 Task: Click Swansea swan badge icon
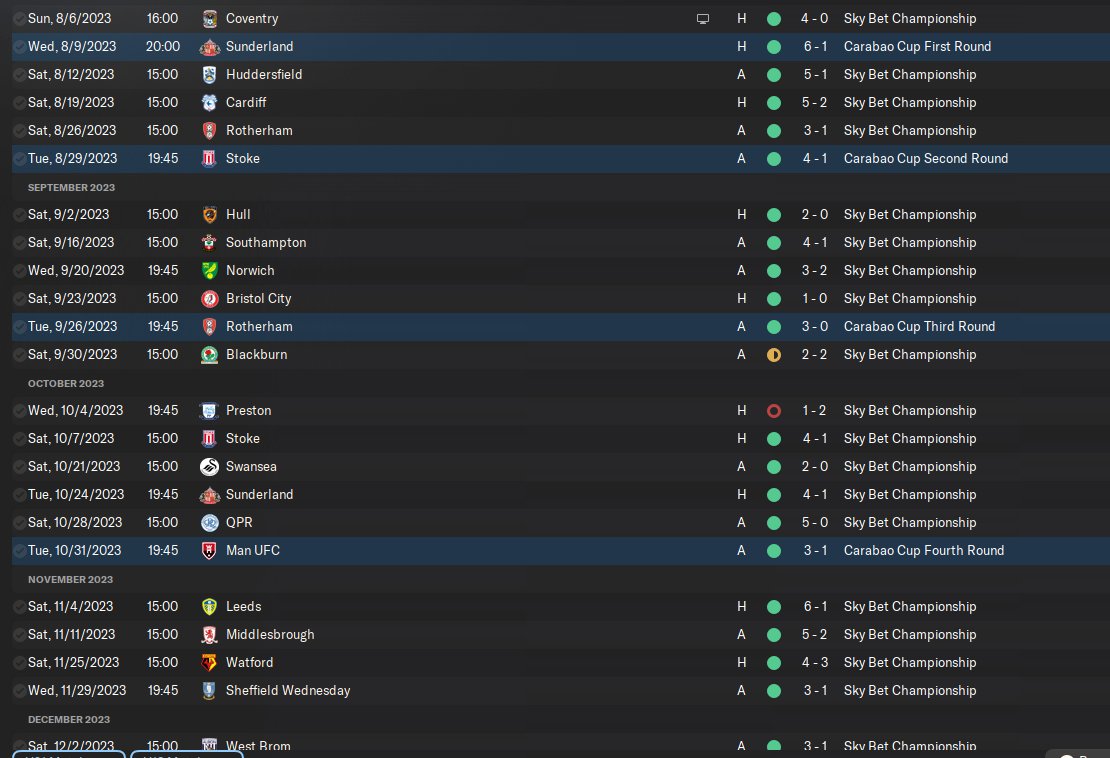tap(210, 466)
